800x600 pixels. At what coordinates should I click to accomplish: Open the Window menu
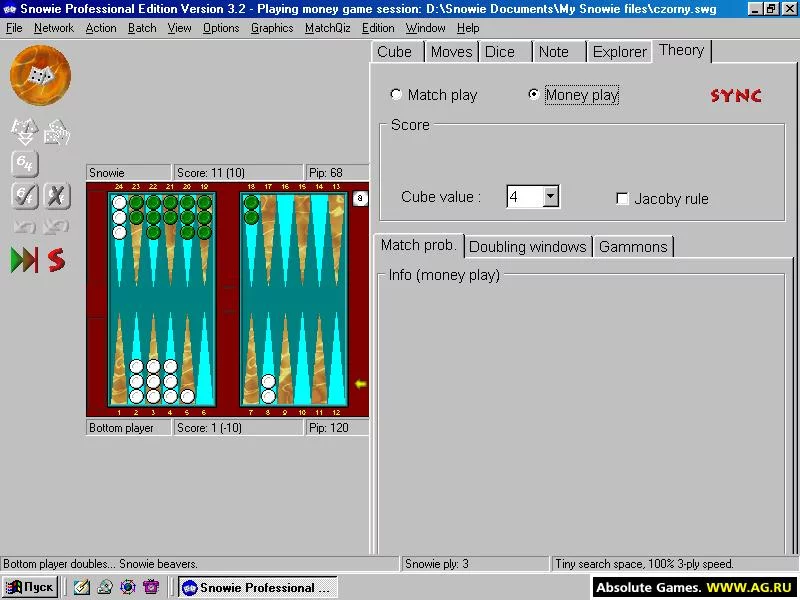pos(426,28)
